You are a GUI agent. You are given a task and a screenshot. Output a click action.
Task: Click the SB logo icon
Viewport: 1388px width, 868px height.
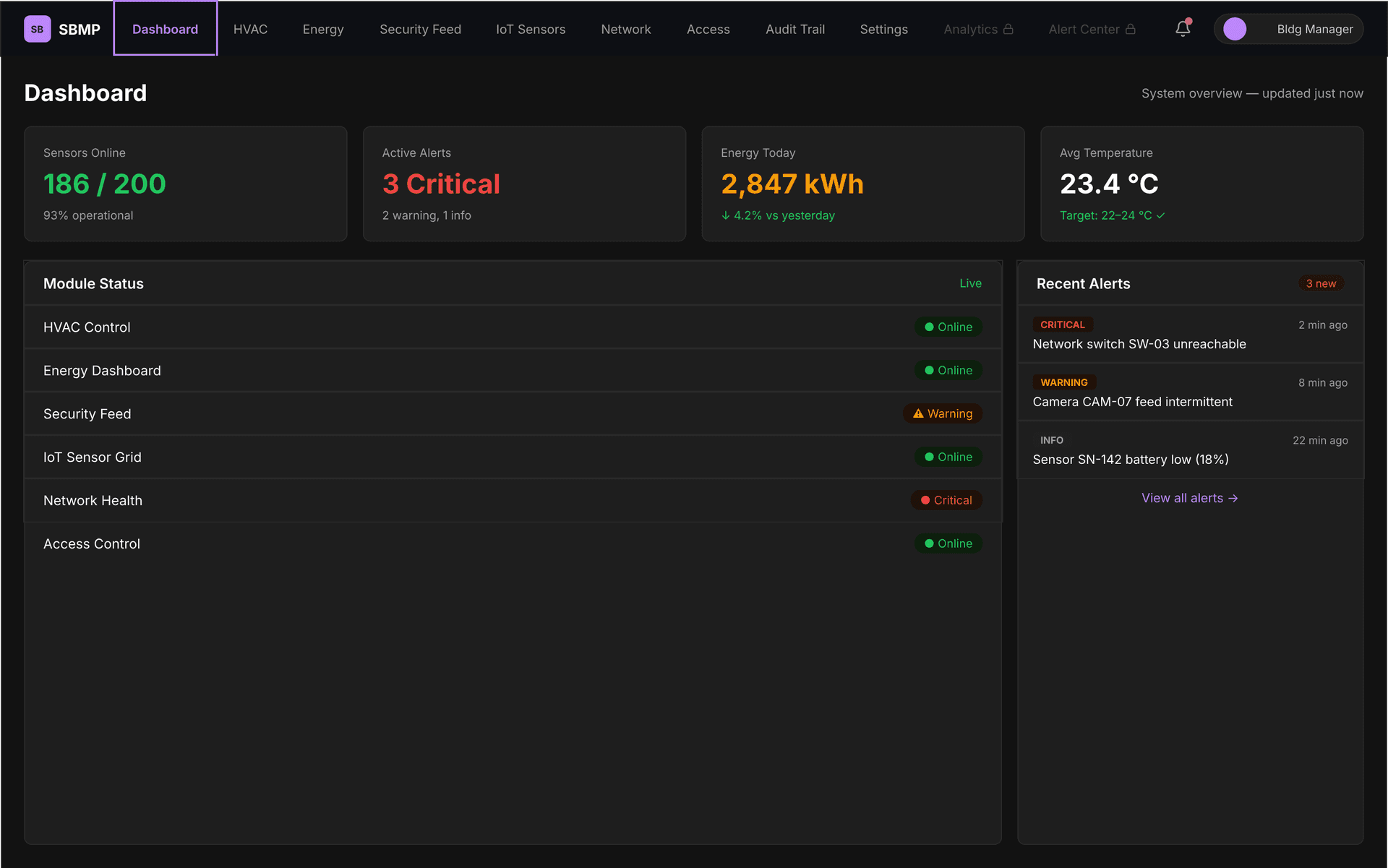(x=37, y=29)
